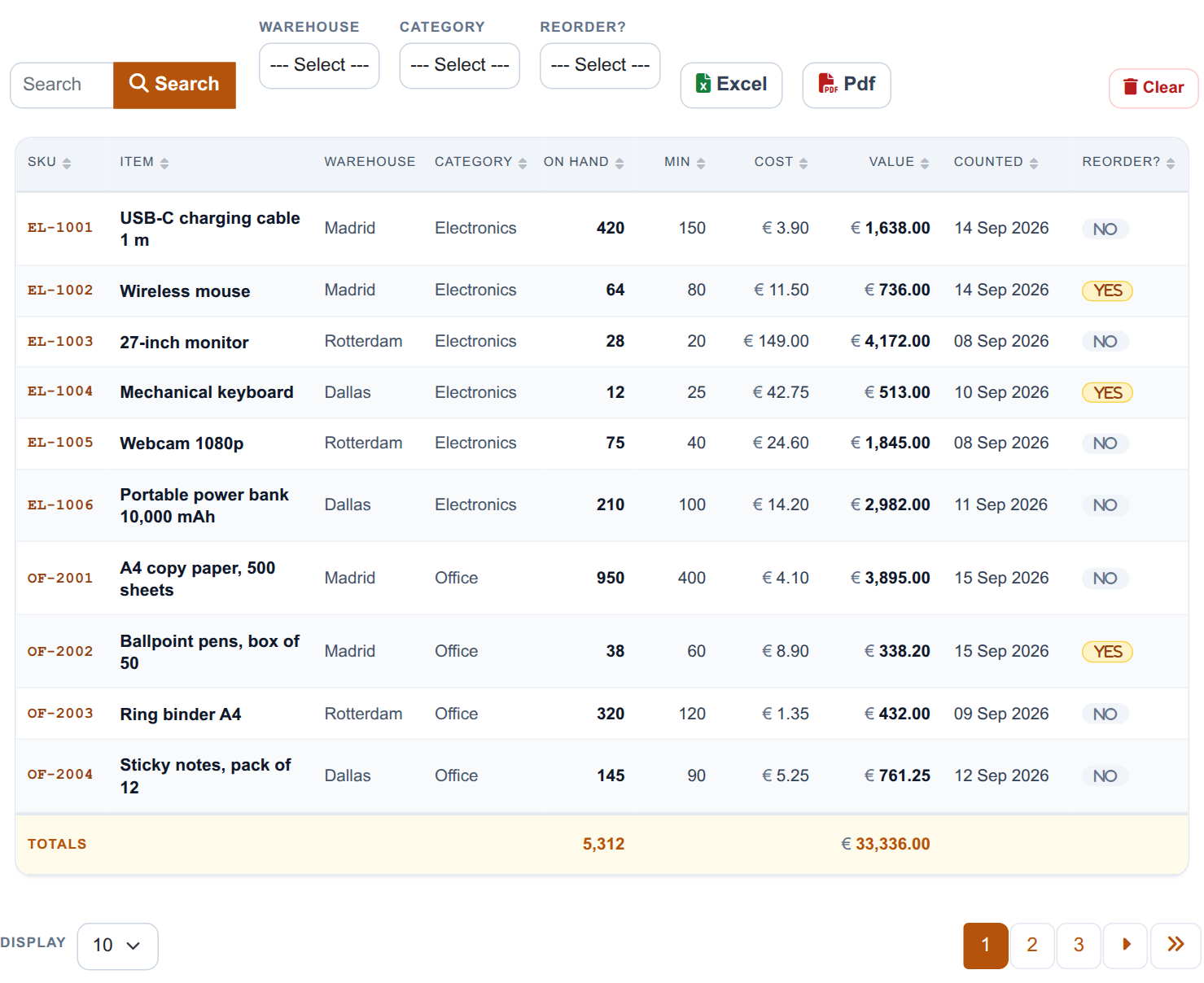Screen dimensions: 1204x983
Task: Select item Sticky notes, pack of 12
Action: [205, 775]
